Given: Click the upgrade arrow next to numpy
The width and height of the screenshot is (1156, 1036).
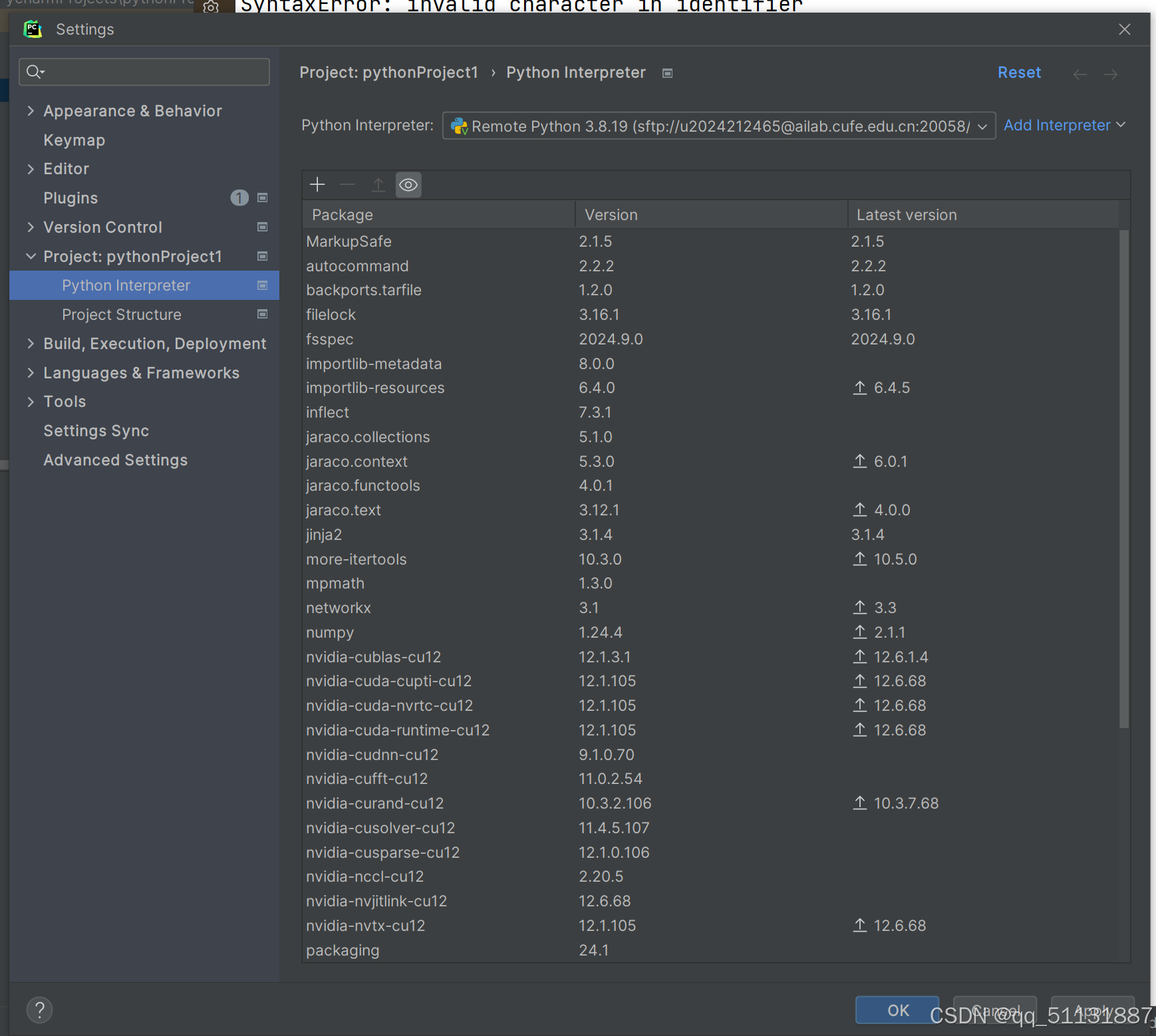Looking at the screenshot, I should [859, 632].
